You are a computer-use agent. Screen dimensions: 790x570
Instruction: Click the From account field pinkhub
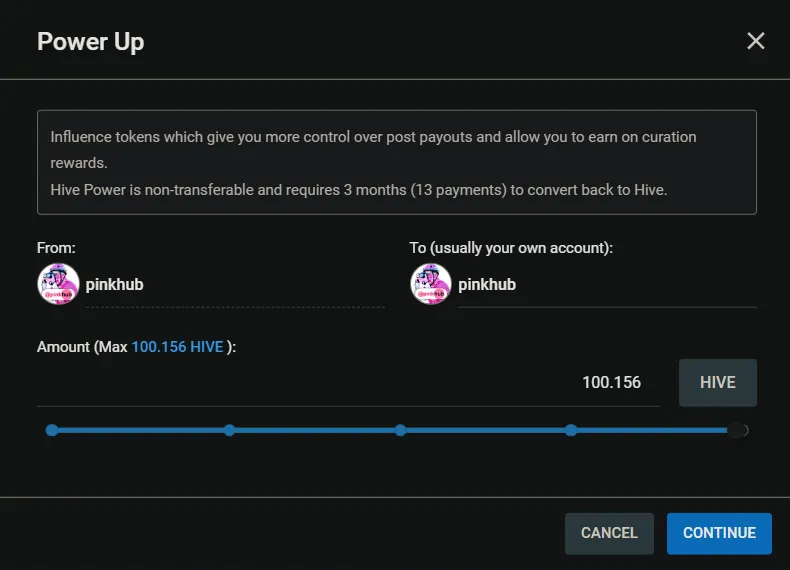[235, 285]
